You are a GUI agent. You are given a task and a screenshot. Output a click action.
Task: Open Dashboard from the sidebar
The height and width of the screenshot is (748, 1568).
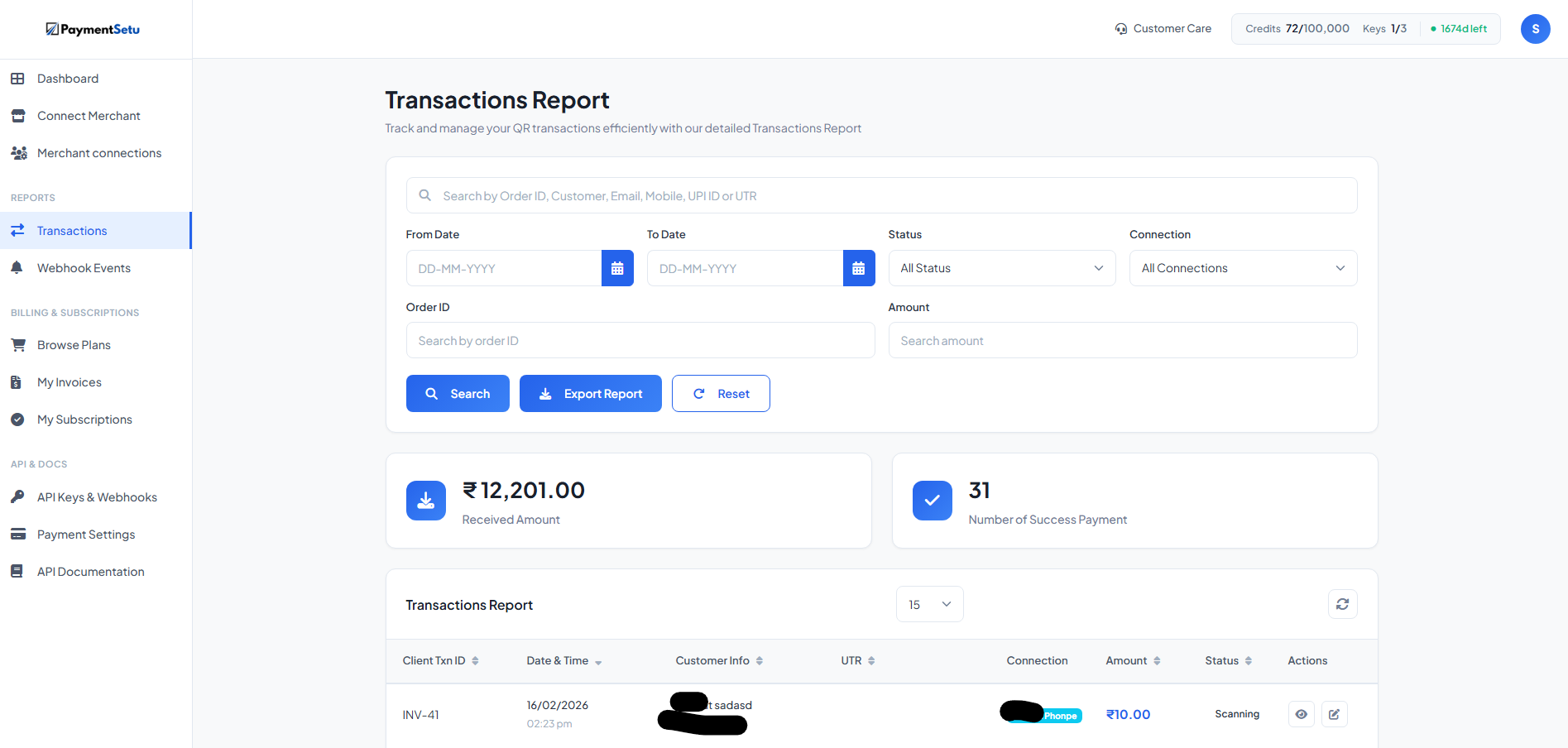(x=68, y=79)
